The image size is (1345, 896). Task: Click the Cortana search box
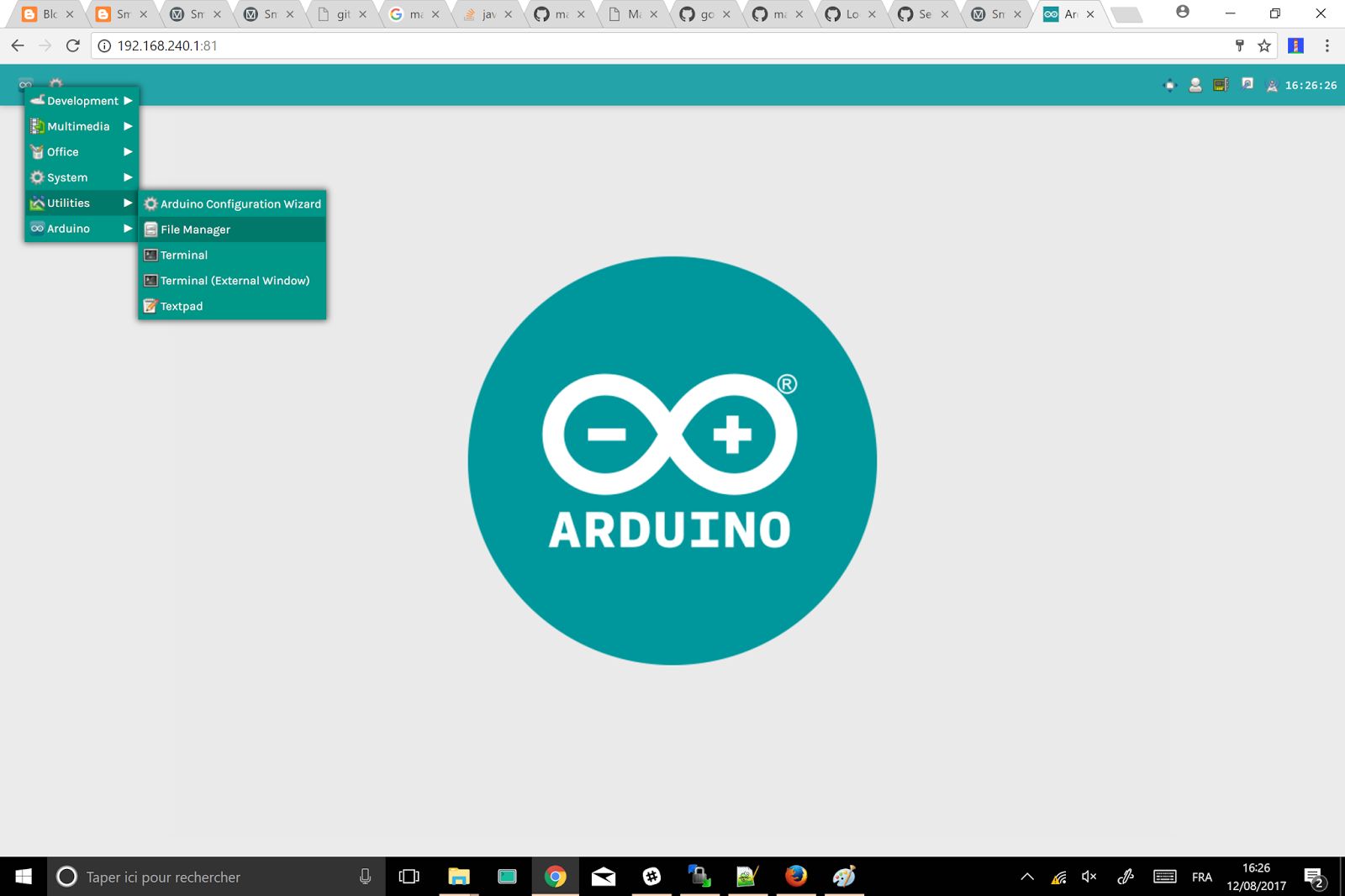[216, 877]
